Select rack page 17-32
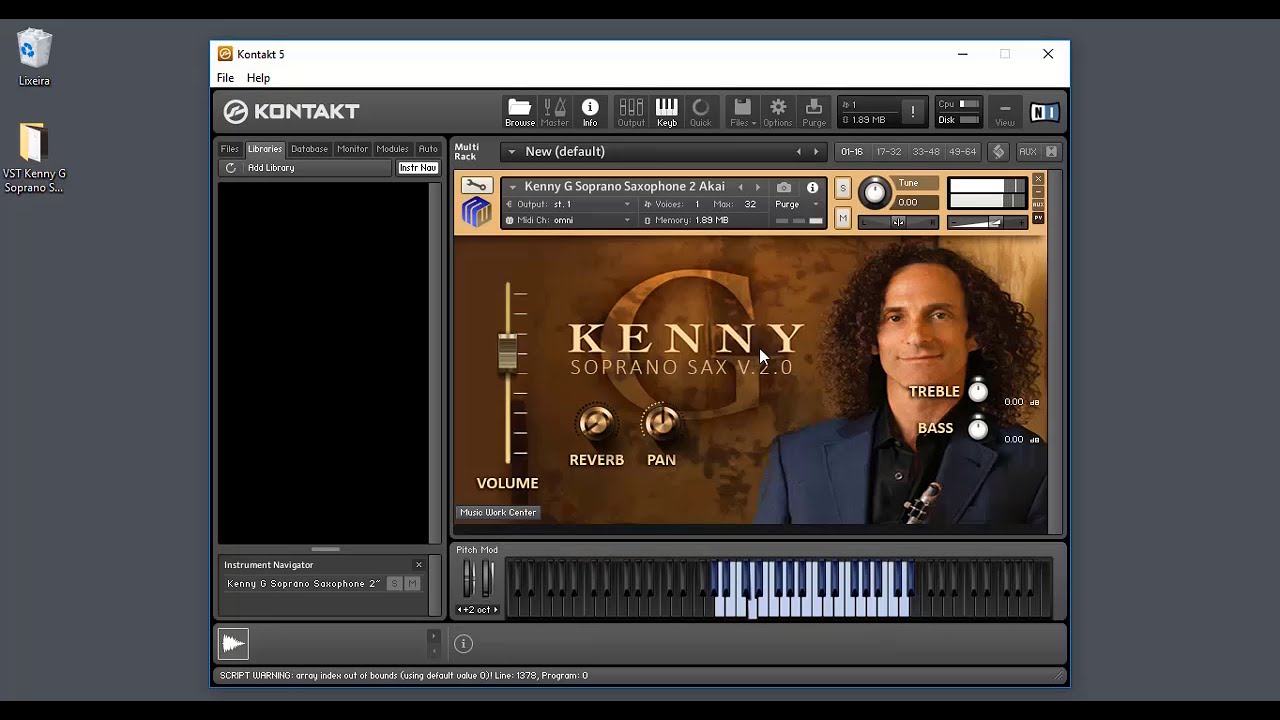The width and height of the screenshot is (1280, 720). click(888, 152)
